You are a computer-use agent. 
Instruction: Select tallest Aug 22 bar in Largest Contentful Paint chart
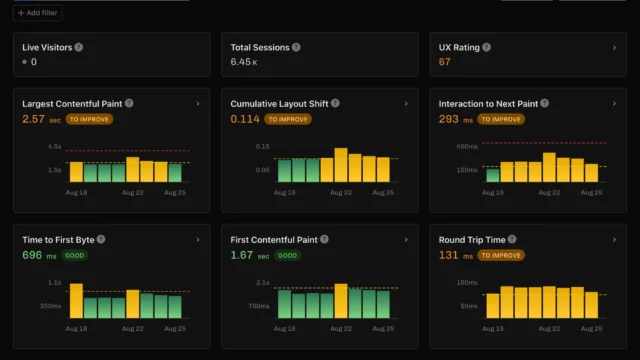(x=133, y=169)
